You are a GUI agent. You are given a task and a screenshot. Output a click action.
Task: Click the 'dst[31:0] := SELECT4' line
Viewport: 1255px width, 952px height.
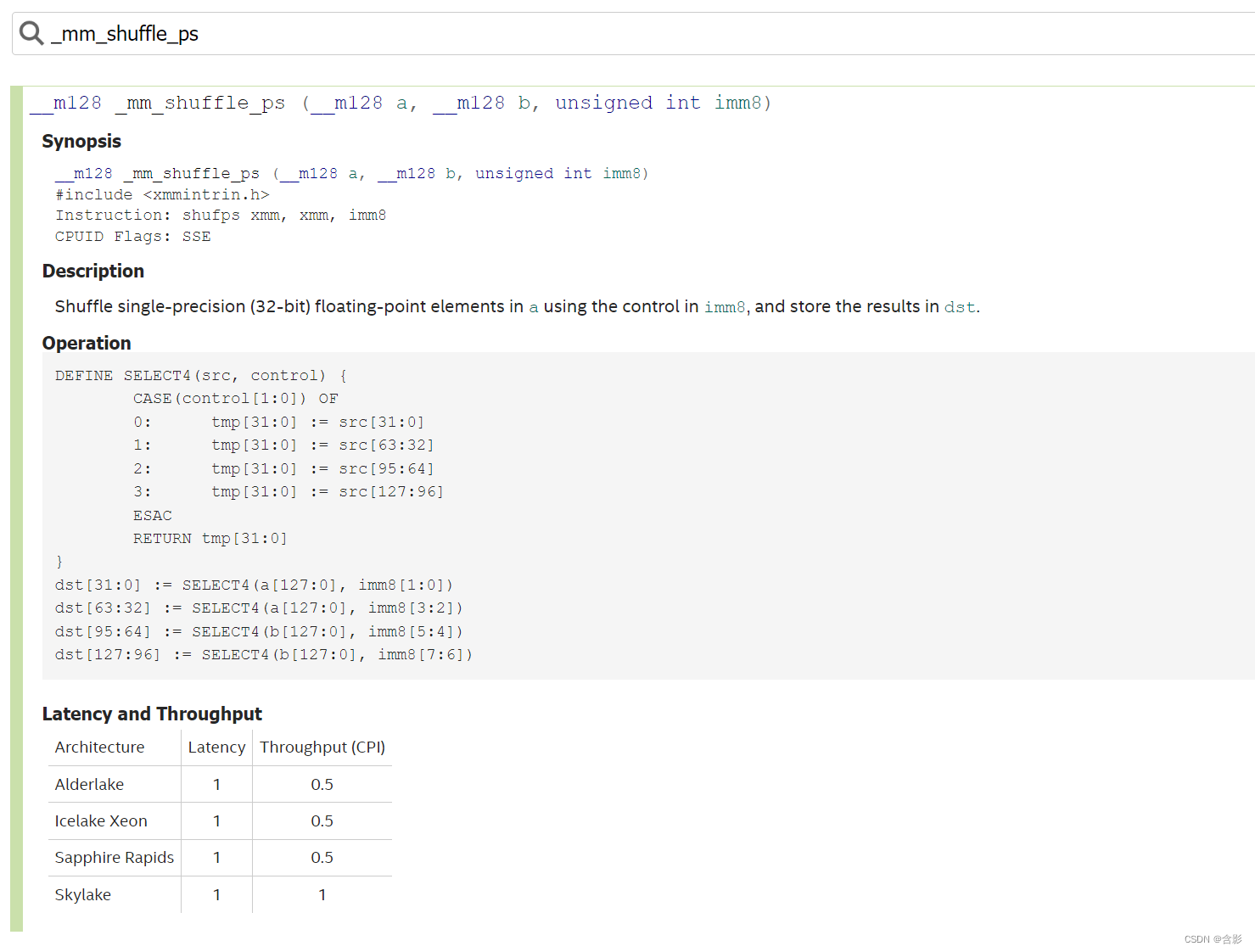(255, 585)
